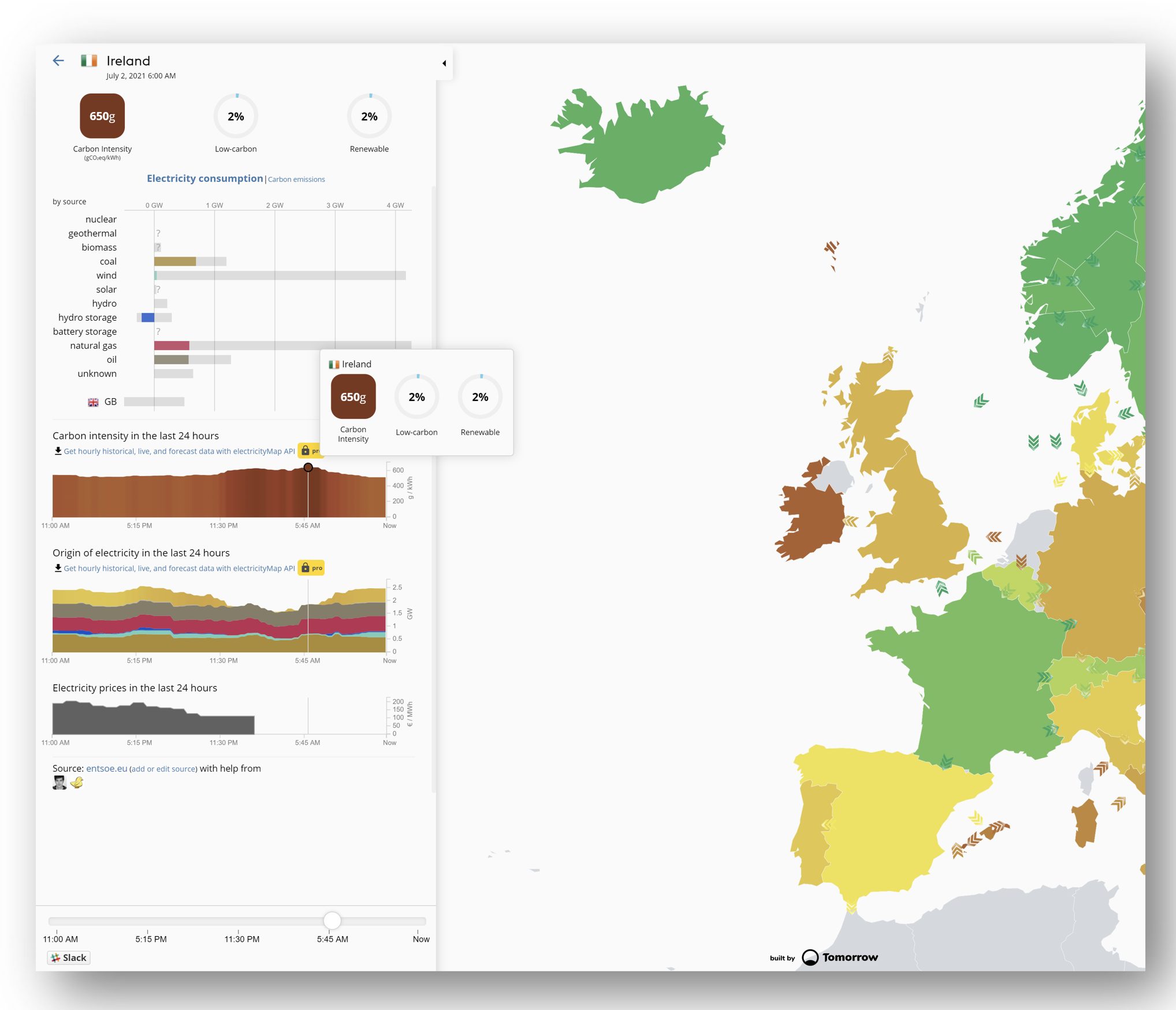Viewport: 1176px width, 1010px height.
Task: Click the duck contributor avatar
Action: (77, 783)
